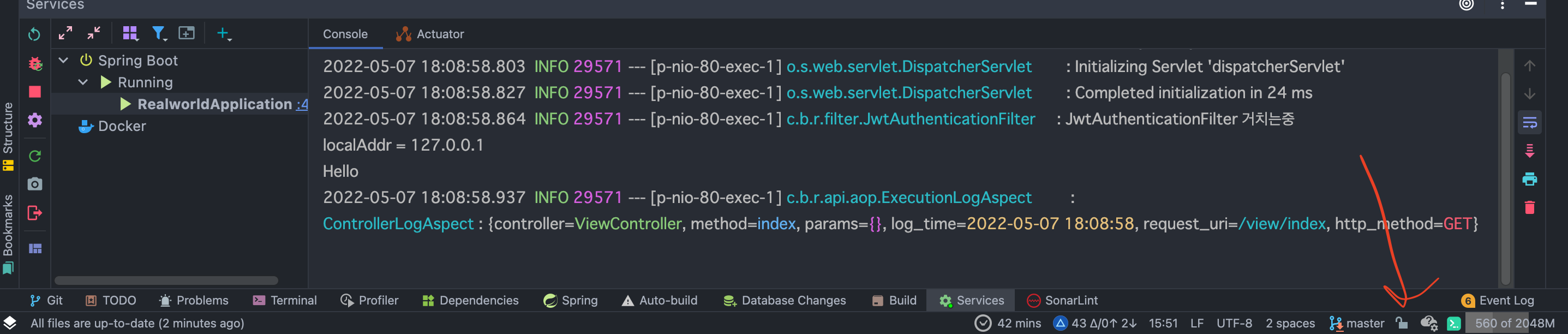Click the tool windows quick-access icon
Image resolution: width=1568 pixels, height=334 pixels.
10,323
